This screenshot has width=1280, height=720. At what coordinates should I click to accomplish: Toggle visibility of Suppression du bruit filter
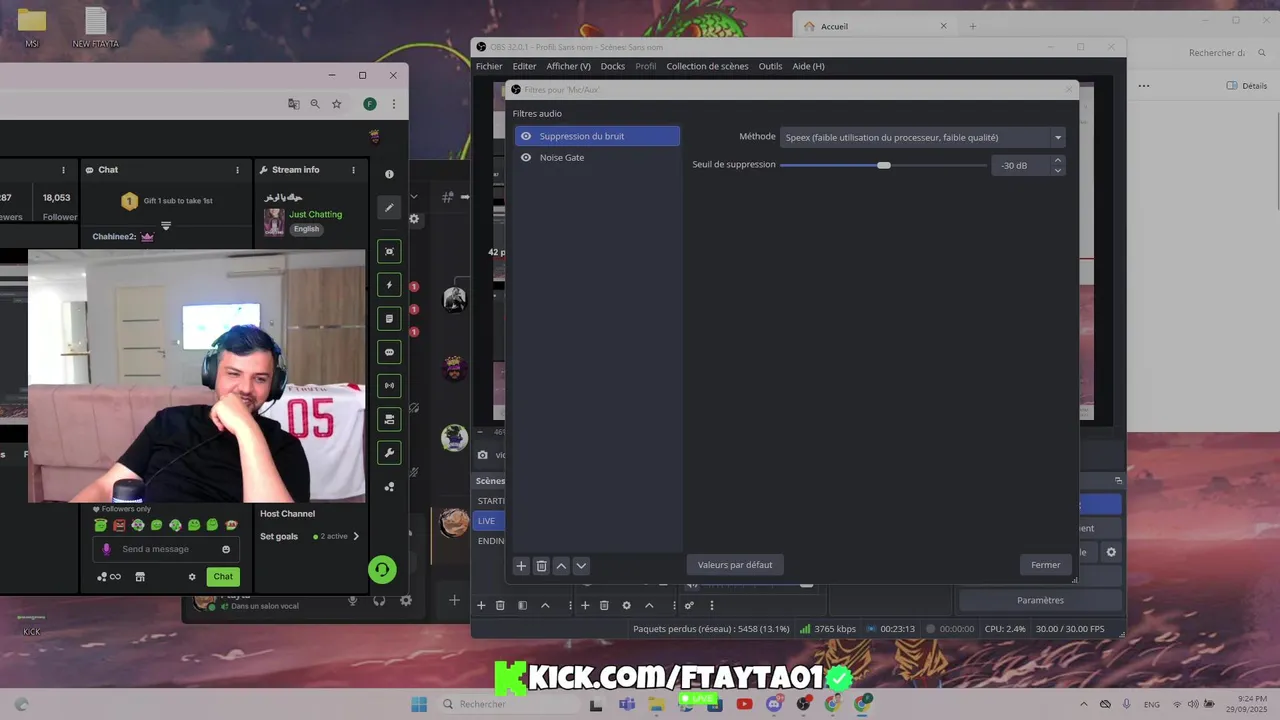click(526, 136)
